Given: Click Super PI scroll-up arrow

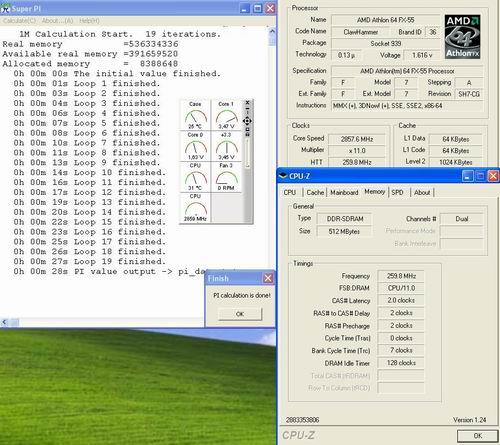Looking at the screenshot, I should [x=272, y=32].
